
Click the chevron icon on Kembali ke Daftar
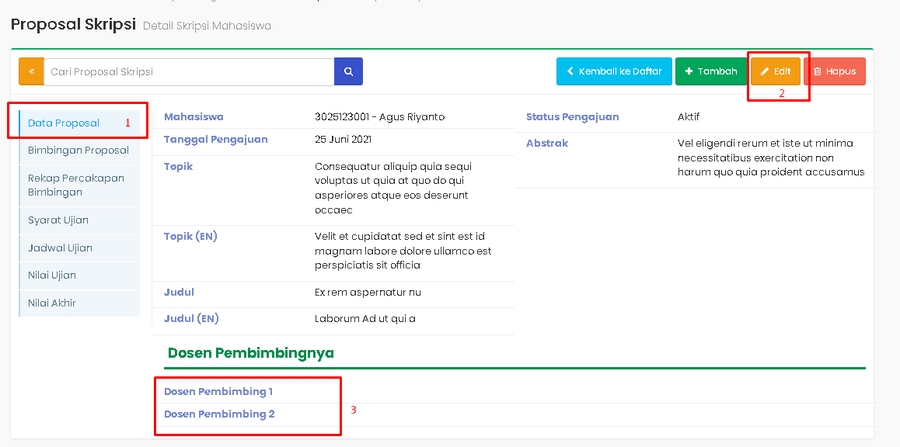[571, 72]
